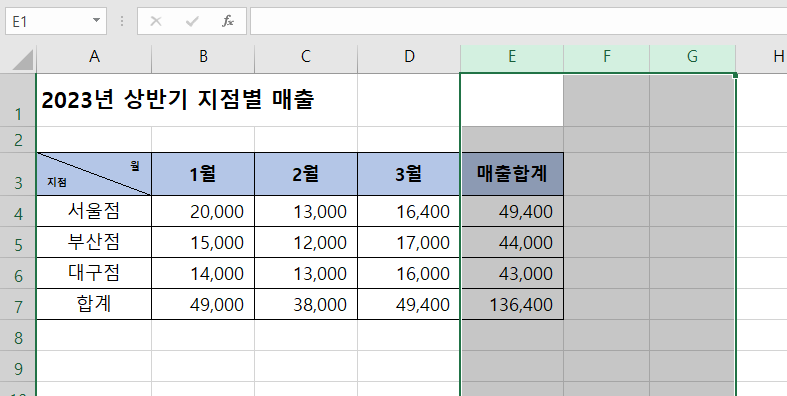Click grand total cell 136,400
This screenshot has height=396, width=787.
pos(512,304)
